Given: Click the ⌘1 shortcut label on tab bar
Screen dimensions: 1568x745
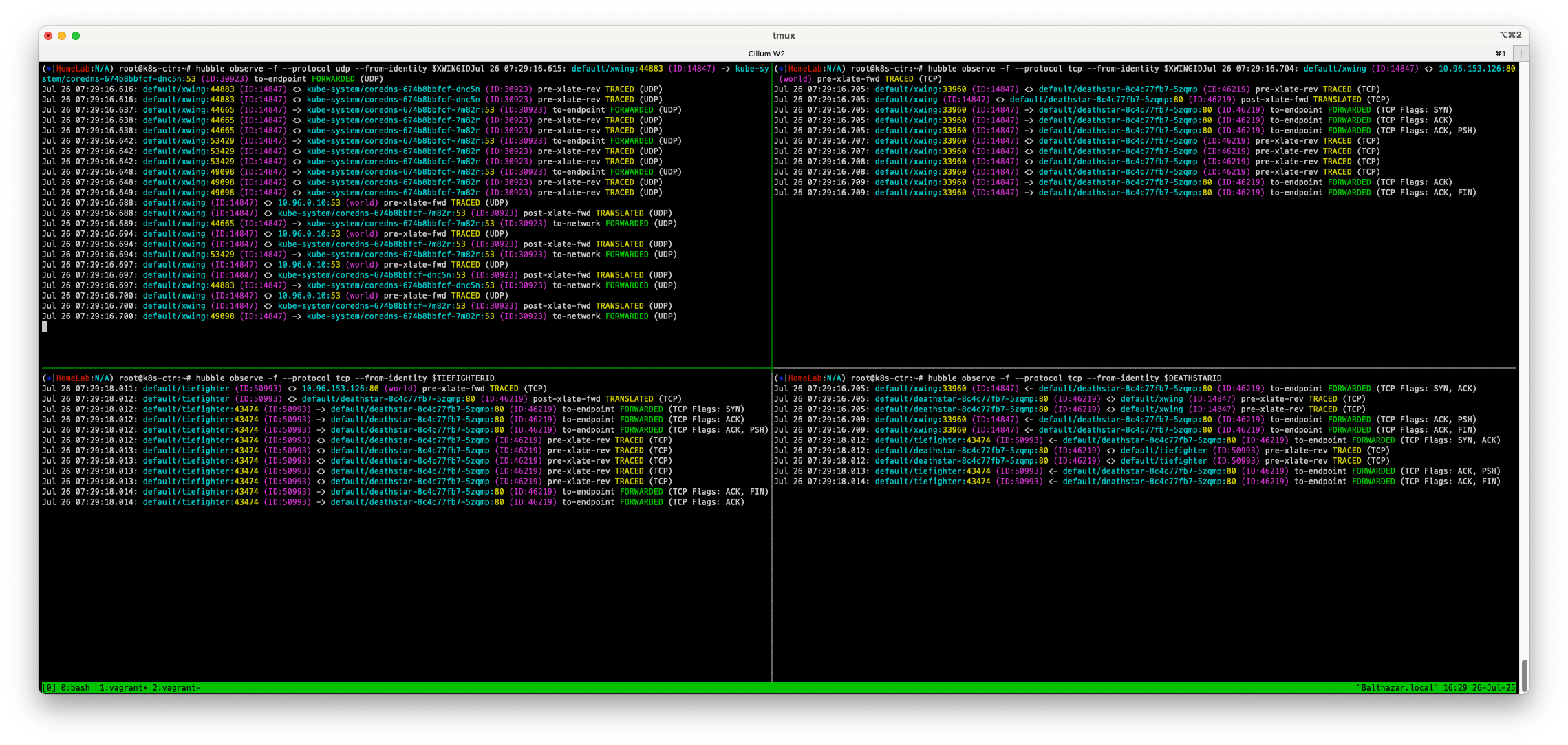Looking at the screenshot, I should (1501, 54).
